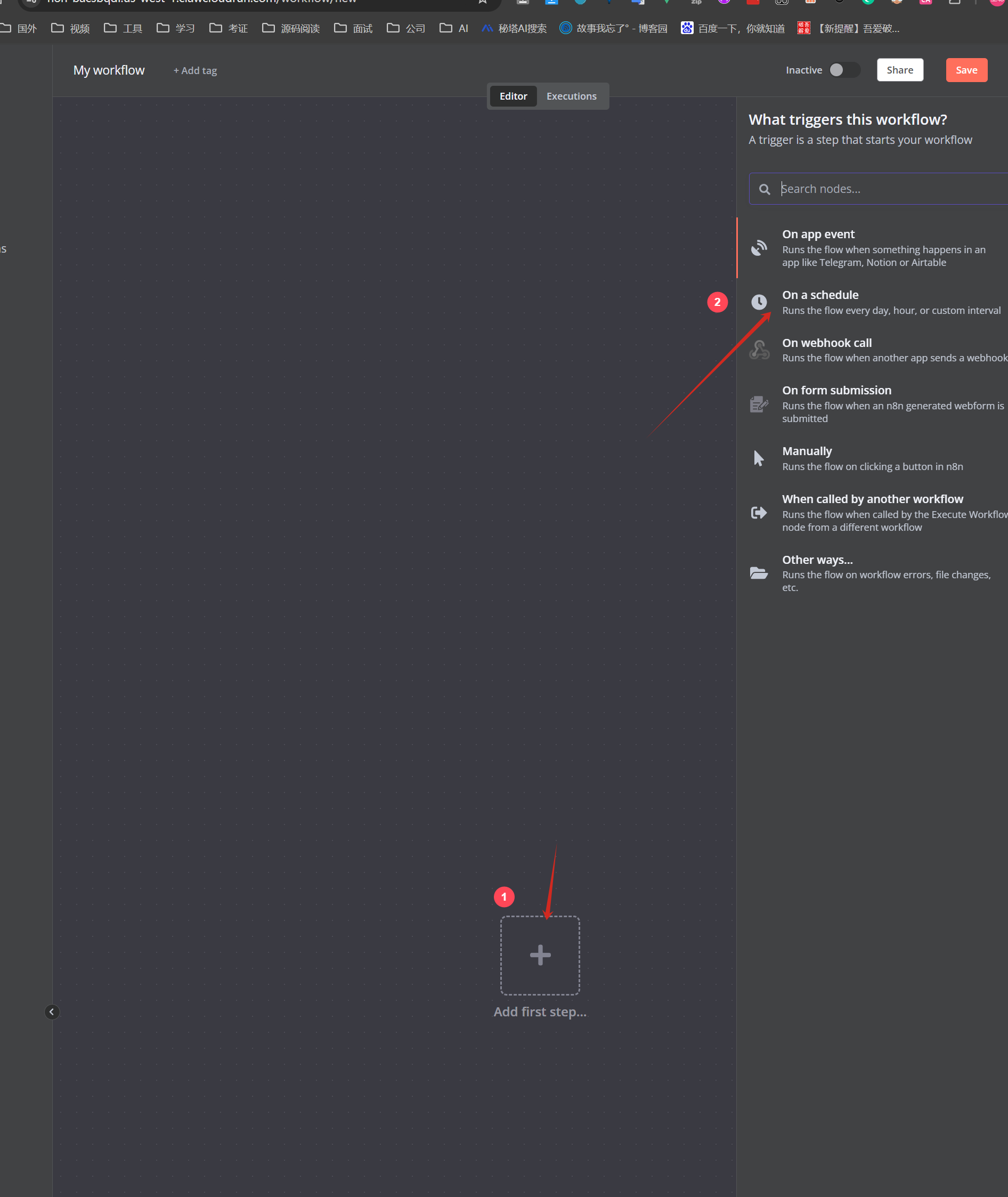
Task: Open the 【新提醒】吾爱破... bookmark
Action: (x=848, y=28)
